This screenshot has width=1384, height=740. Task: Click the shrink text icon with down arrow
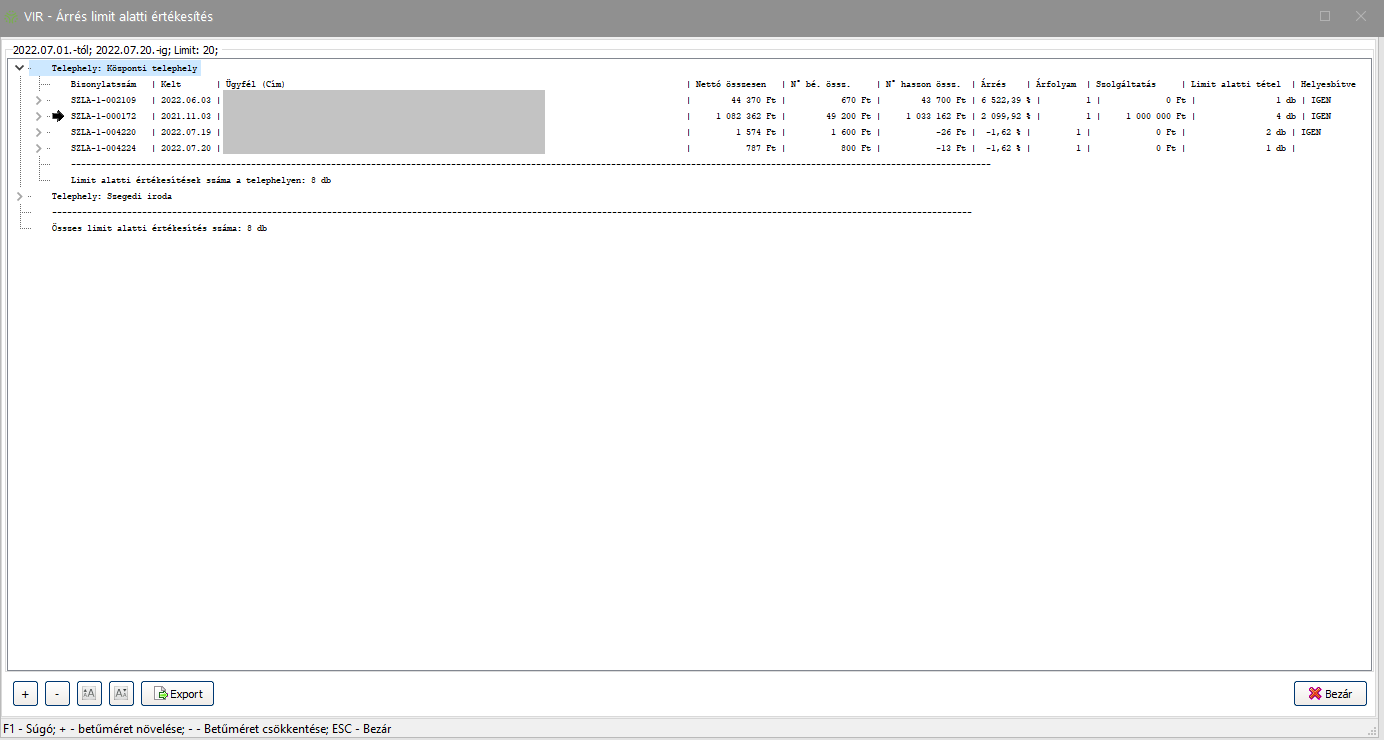pos(121,694)
